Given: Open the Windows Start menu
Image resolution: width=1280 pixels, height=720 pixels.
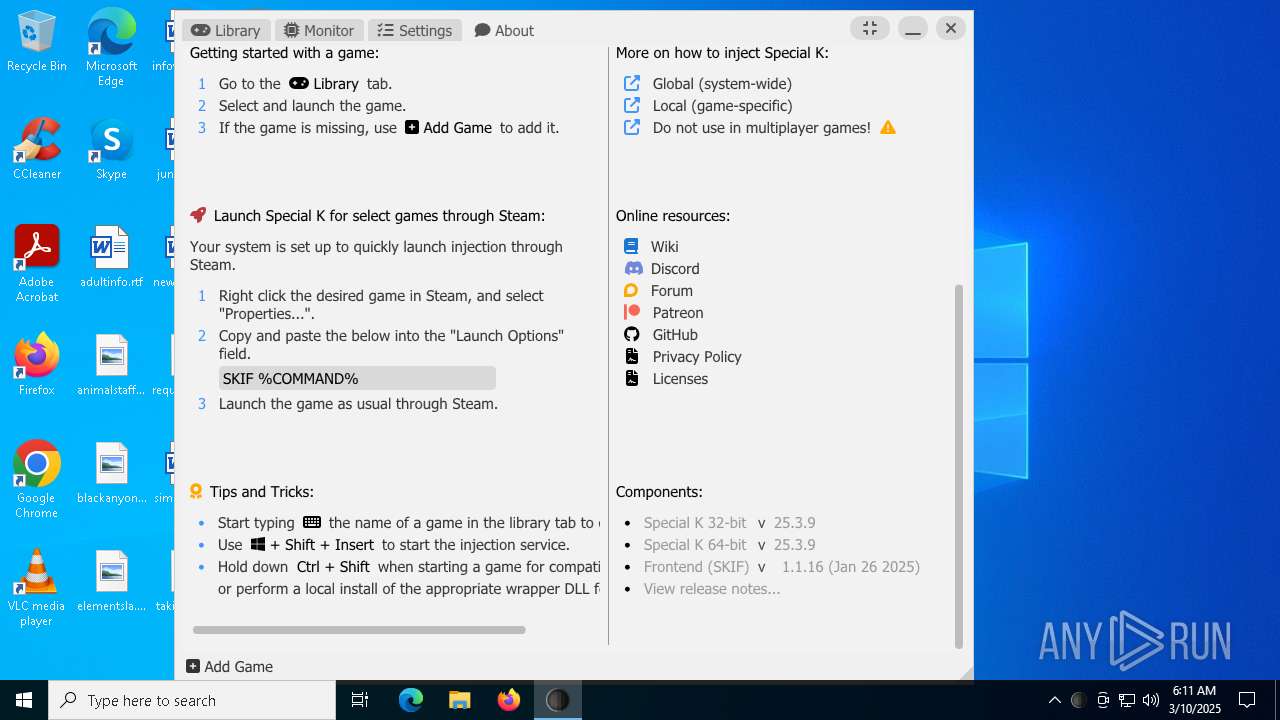Looking at the screenshot, I should pos(24,700).
